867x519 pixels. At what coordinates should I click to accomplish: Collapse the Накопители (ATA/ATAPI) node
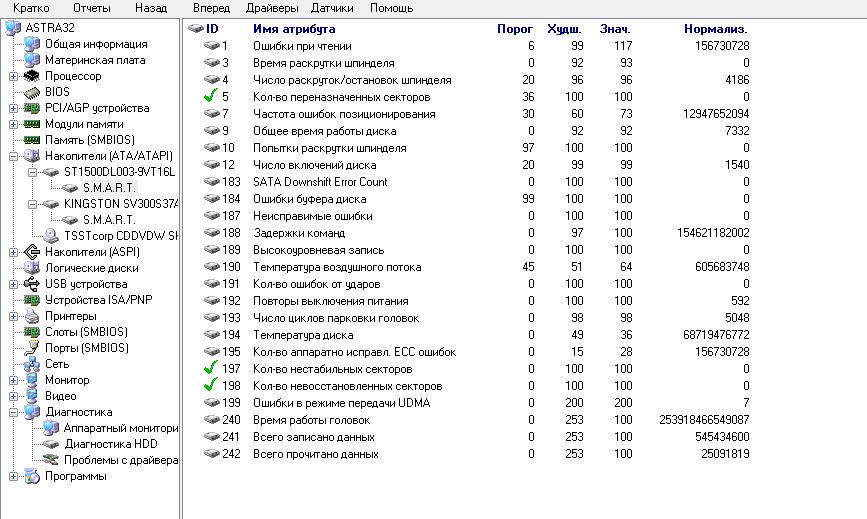point(13,156)
